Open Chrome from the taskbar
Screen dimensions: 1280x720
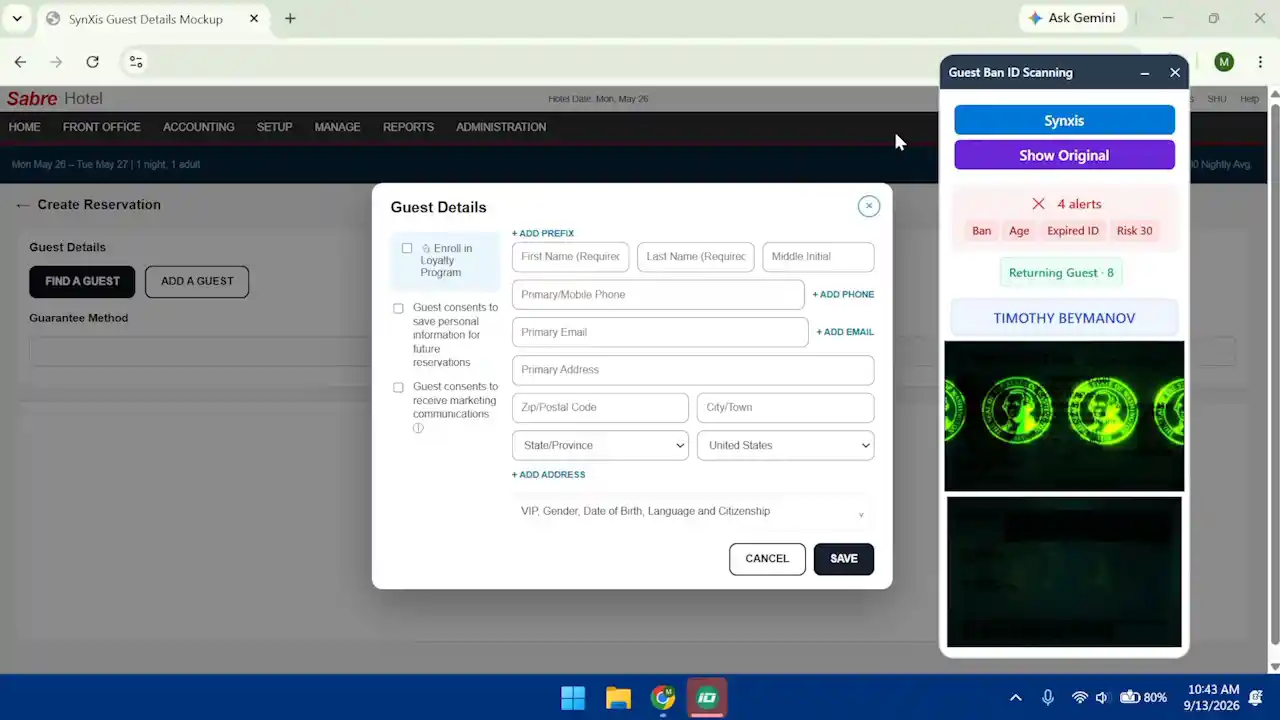pos(663,698)
